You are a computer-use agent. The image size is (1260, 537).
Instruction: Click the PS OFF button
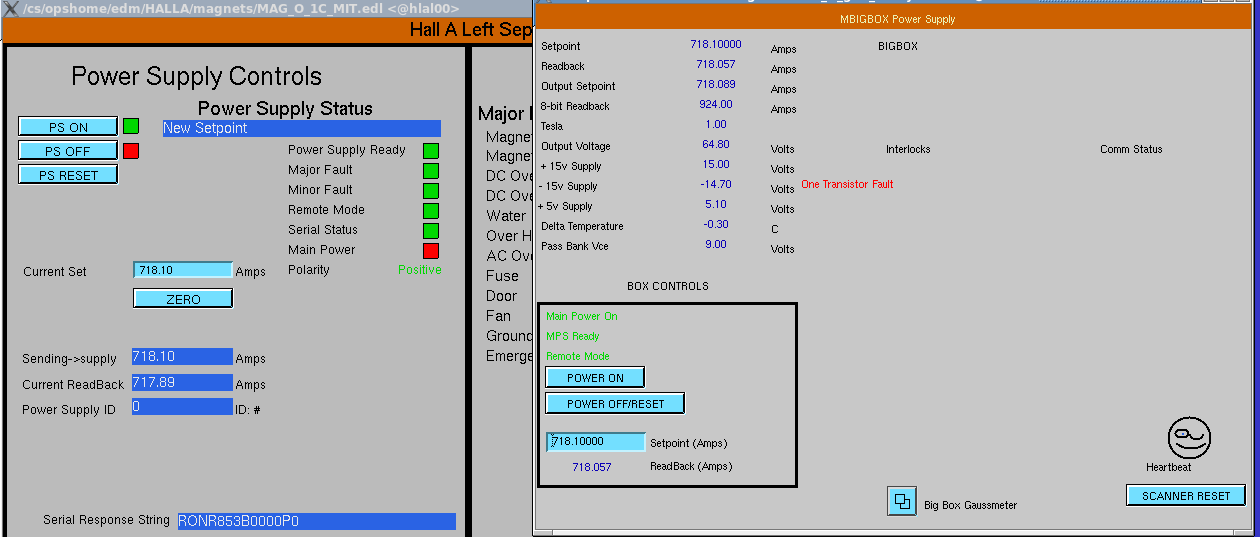(68, 151)
